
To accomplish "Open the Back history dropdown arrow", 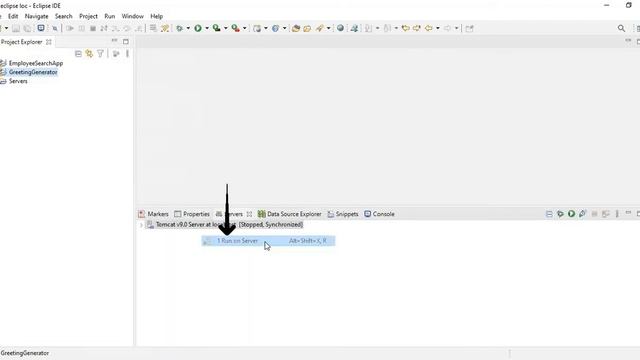I will [x=438, y=28].
